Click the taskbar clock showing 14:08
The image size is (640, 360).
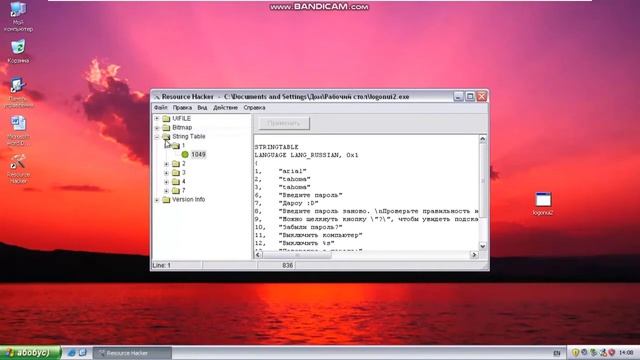point(626,353)
